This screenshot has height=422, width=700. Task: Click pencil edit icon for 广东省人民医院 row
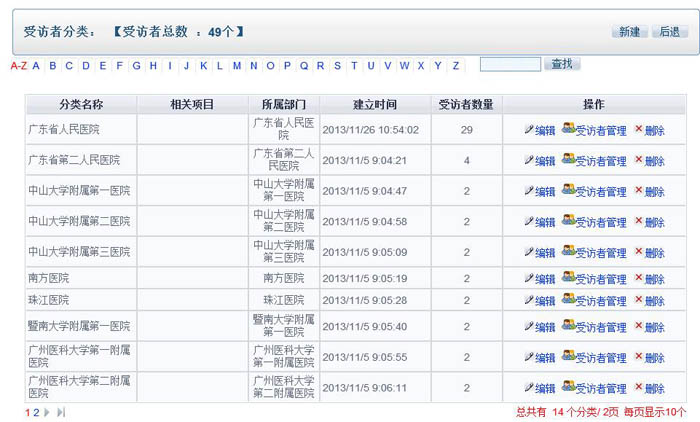[x=529, y=130]
